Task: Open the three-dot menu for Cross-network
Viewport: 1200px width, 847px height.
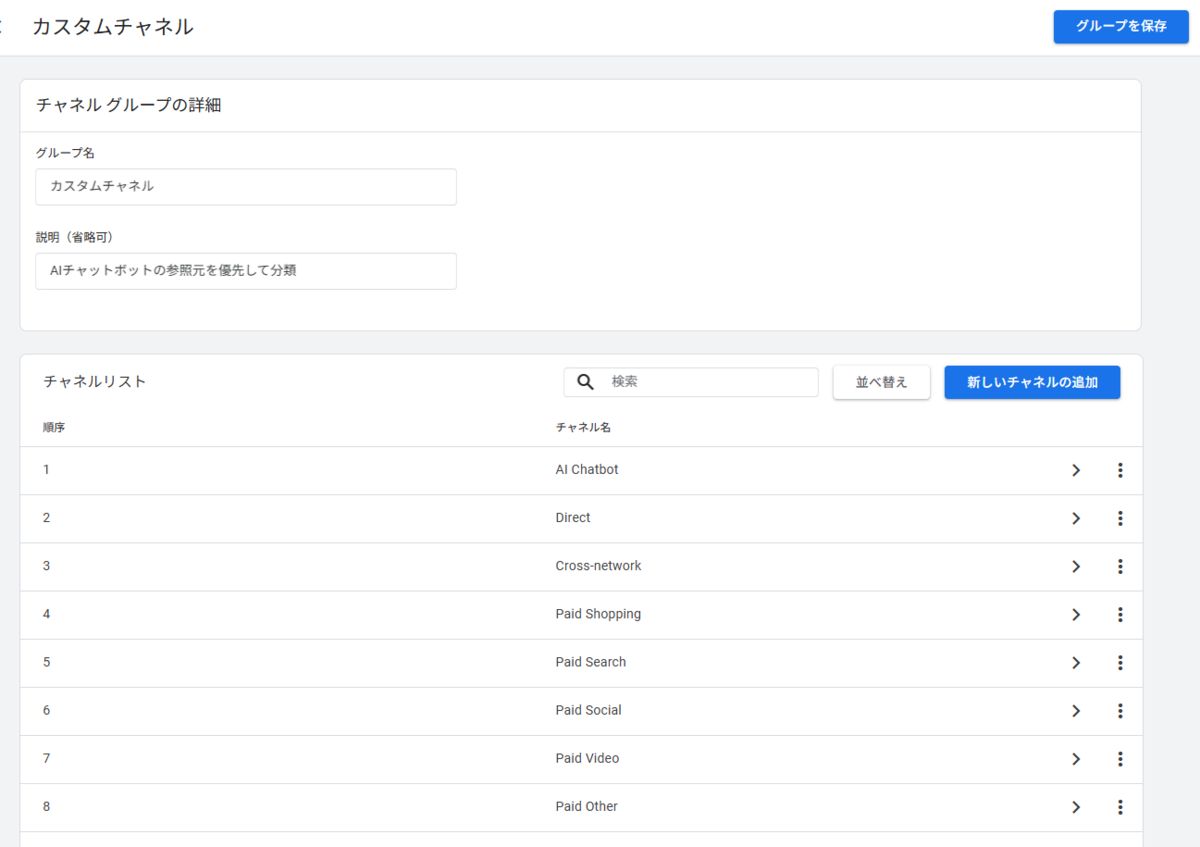Action: point(1120,566)
